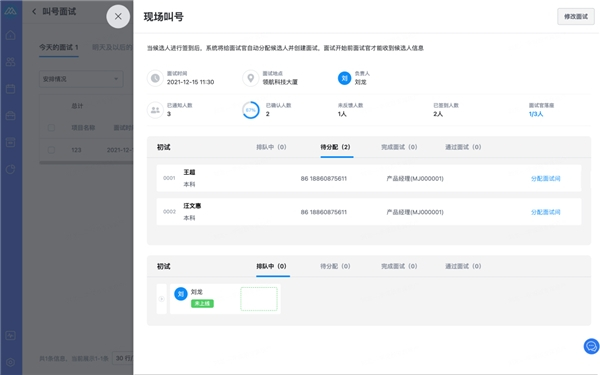This screenshot has width=600, height=375.
Task: Open the 1/3人 interviewer count link
Action: tap(536, 114)
